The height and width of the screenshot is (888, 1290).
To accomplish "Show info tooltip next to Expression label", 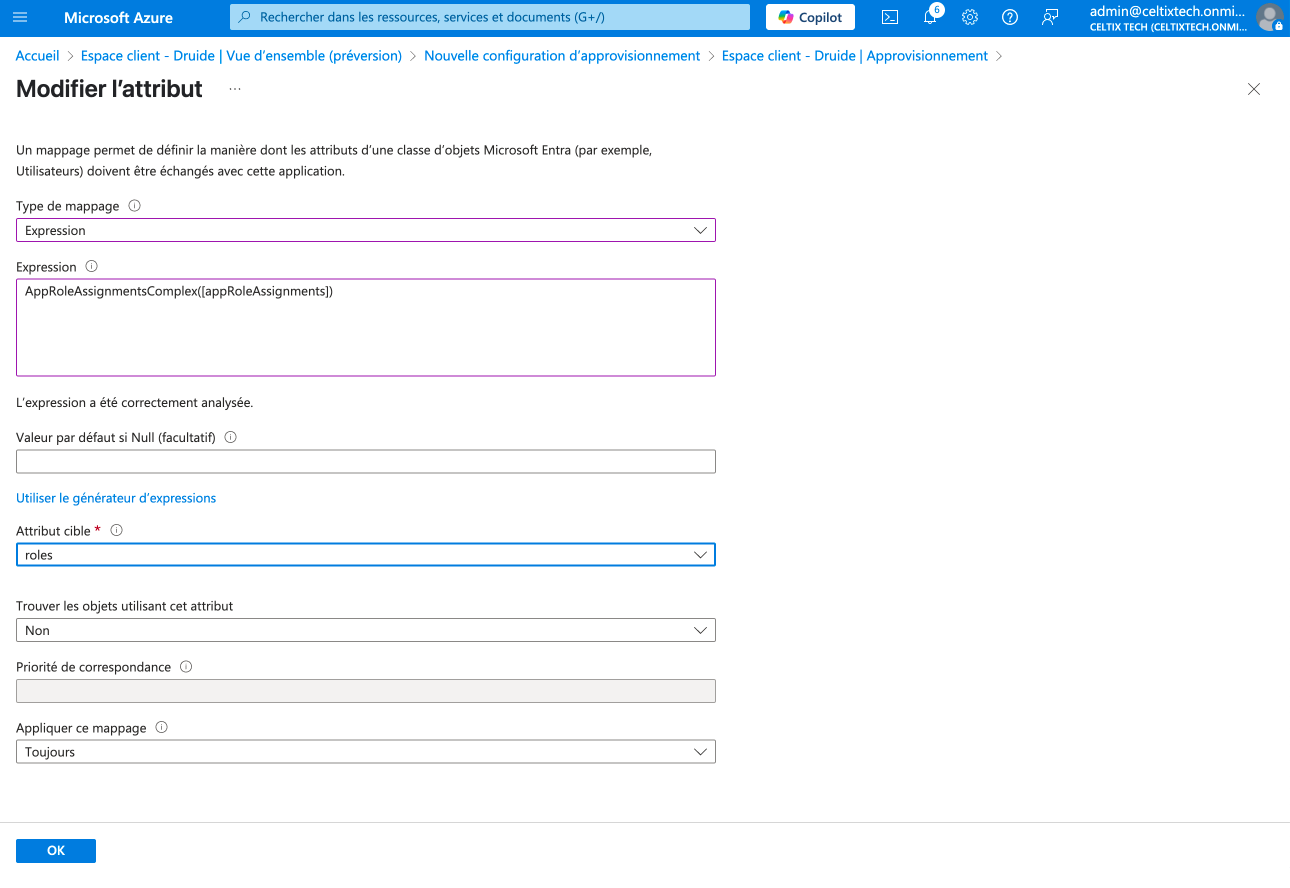I will (92, 267).
